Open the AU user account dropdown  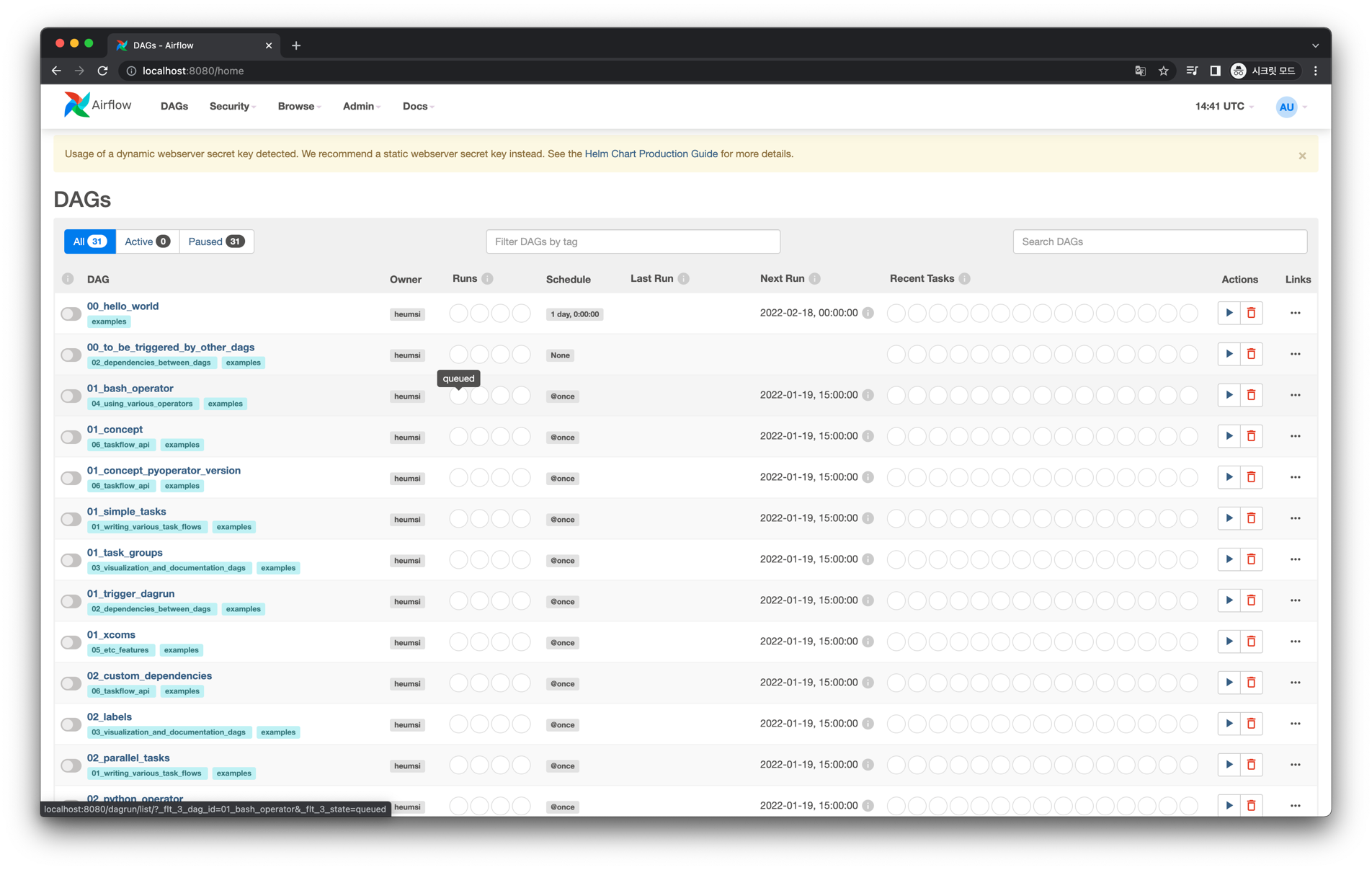(1292, 107)
